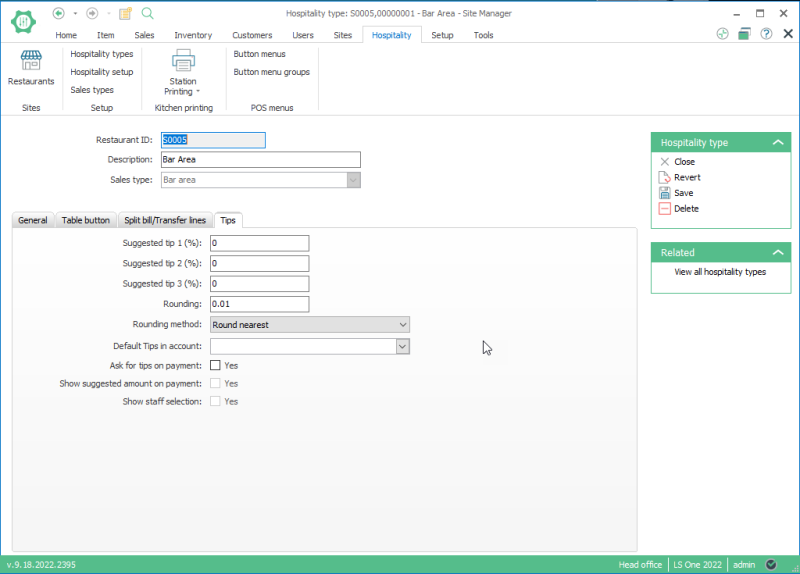Open the Users ribbon tab

click(303, 35)
